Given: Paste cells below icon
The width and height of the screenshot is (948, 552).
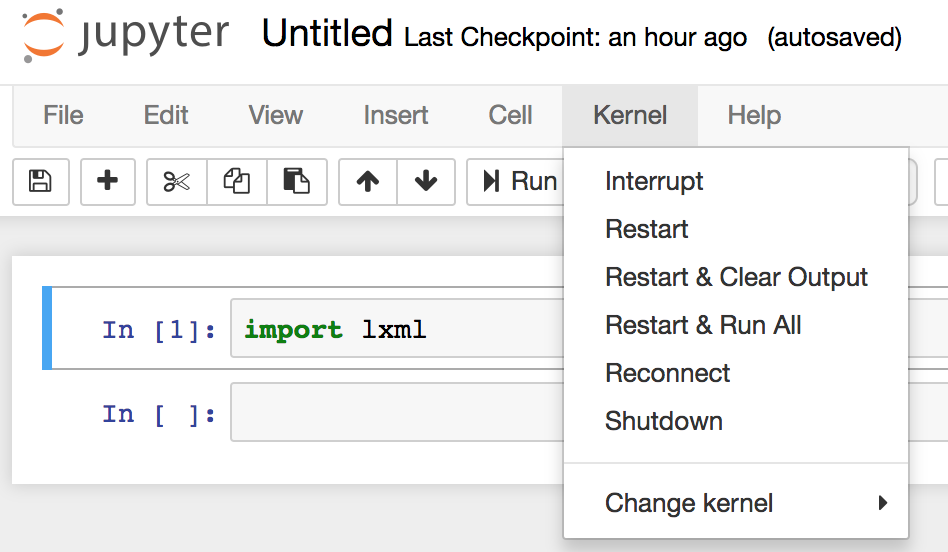Looking at the screenshot, I should point(297,181).
